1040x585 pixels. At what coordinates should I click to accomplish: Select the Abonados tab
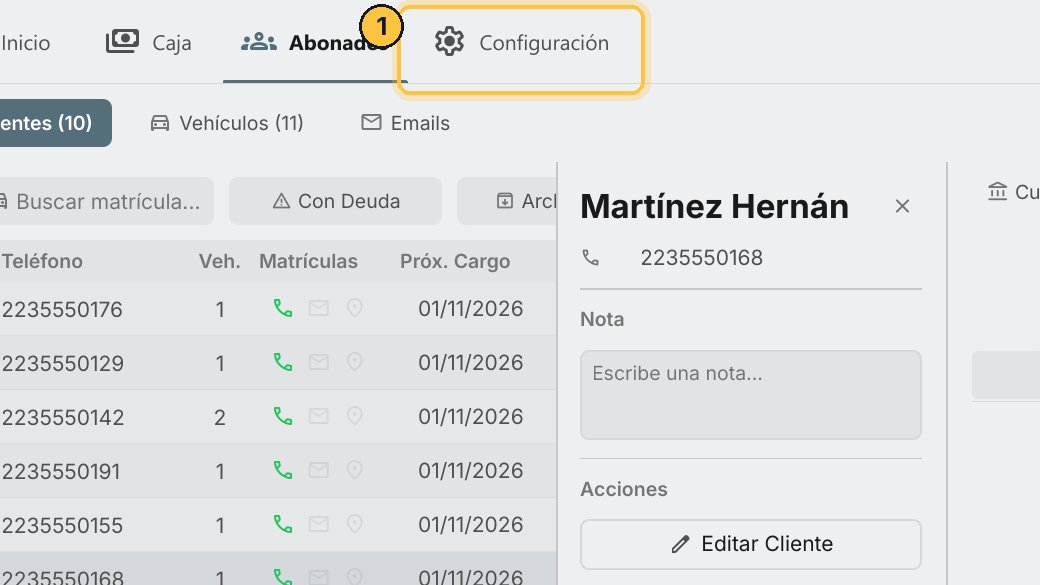[x=315, y=43]
